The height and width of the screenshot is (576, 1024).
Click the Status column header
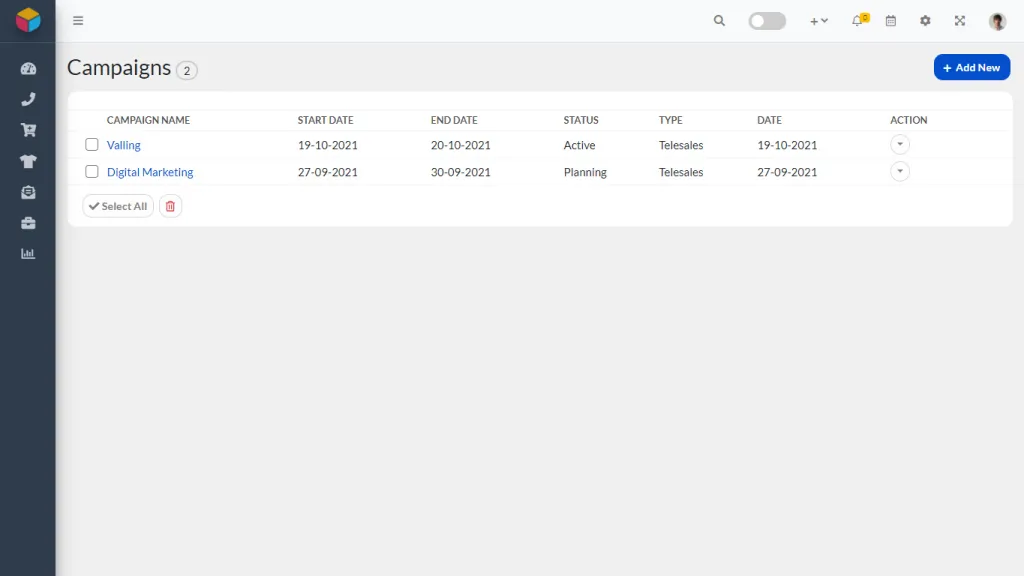[581, 120]
